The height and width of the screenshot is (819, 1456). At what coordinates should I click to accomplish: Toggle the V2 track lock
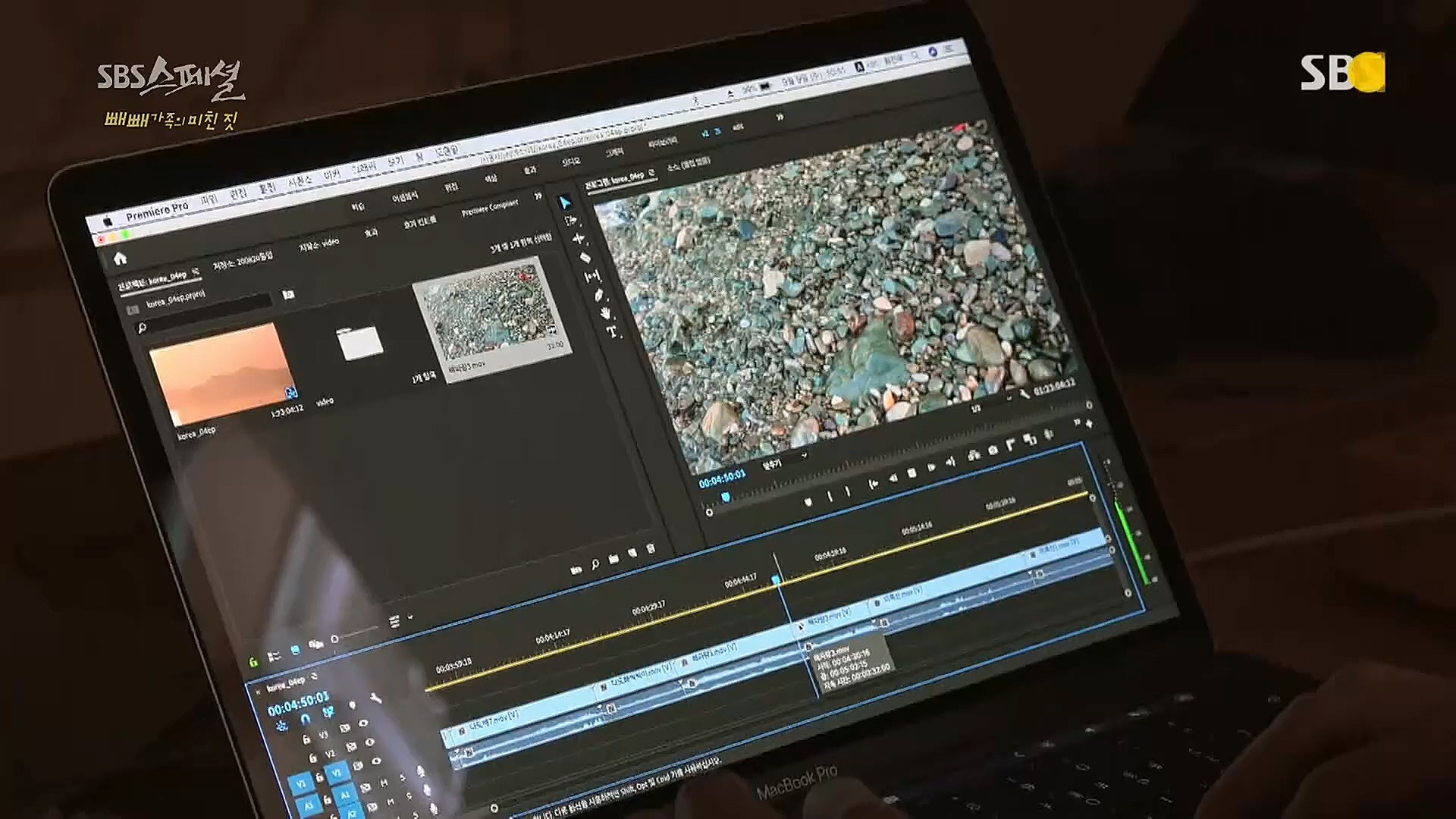312,758
